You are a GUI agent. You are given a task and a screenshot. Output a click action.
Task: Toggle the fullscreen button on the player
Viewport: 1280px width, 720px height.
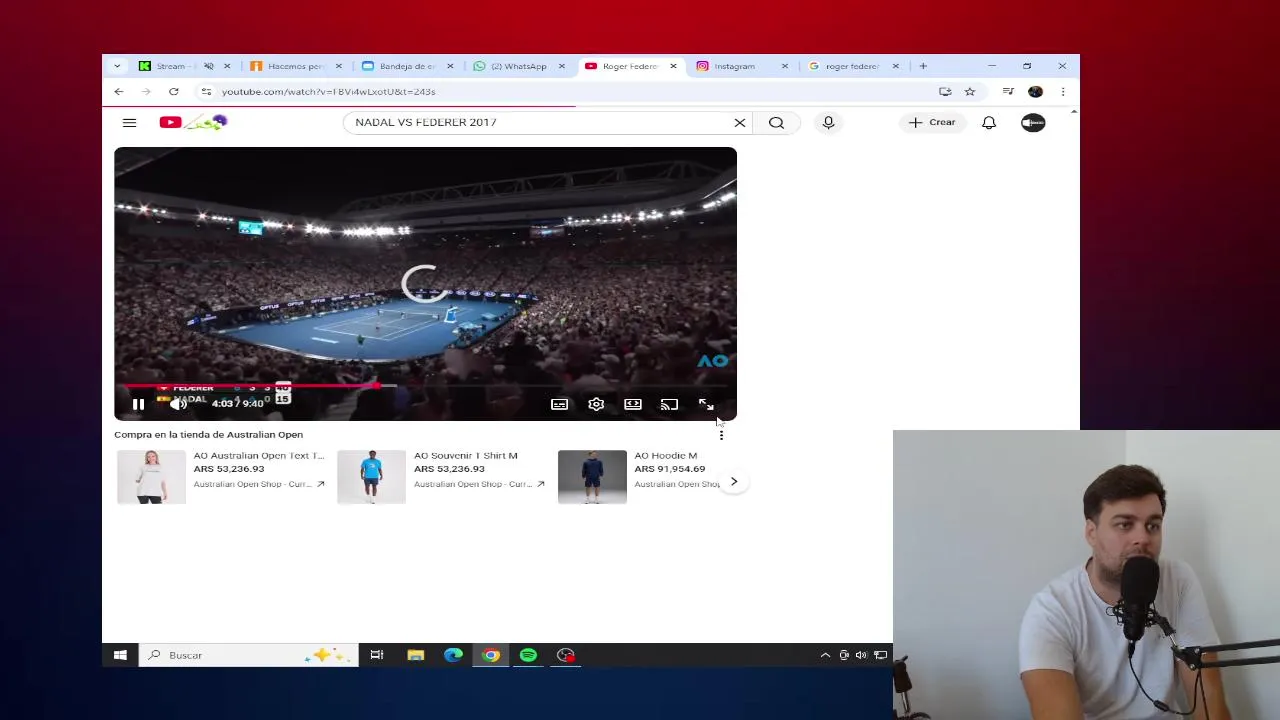pyautogui.click(x=706, y=404)
